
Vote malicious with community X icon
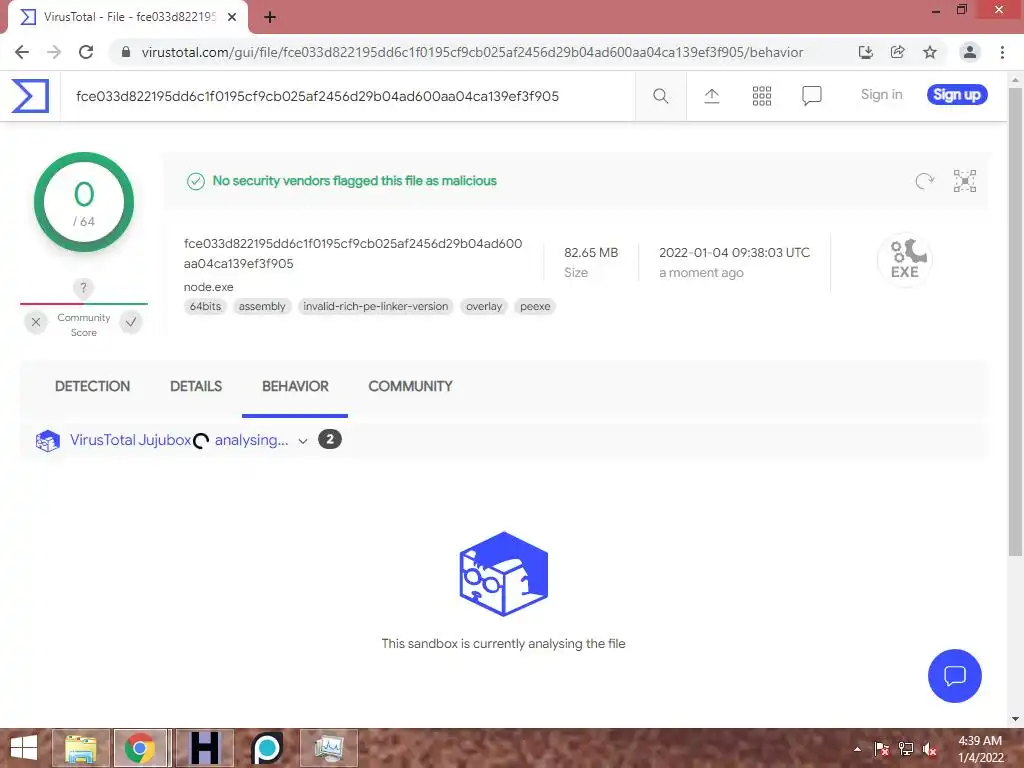point(36,322)
